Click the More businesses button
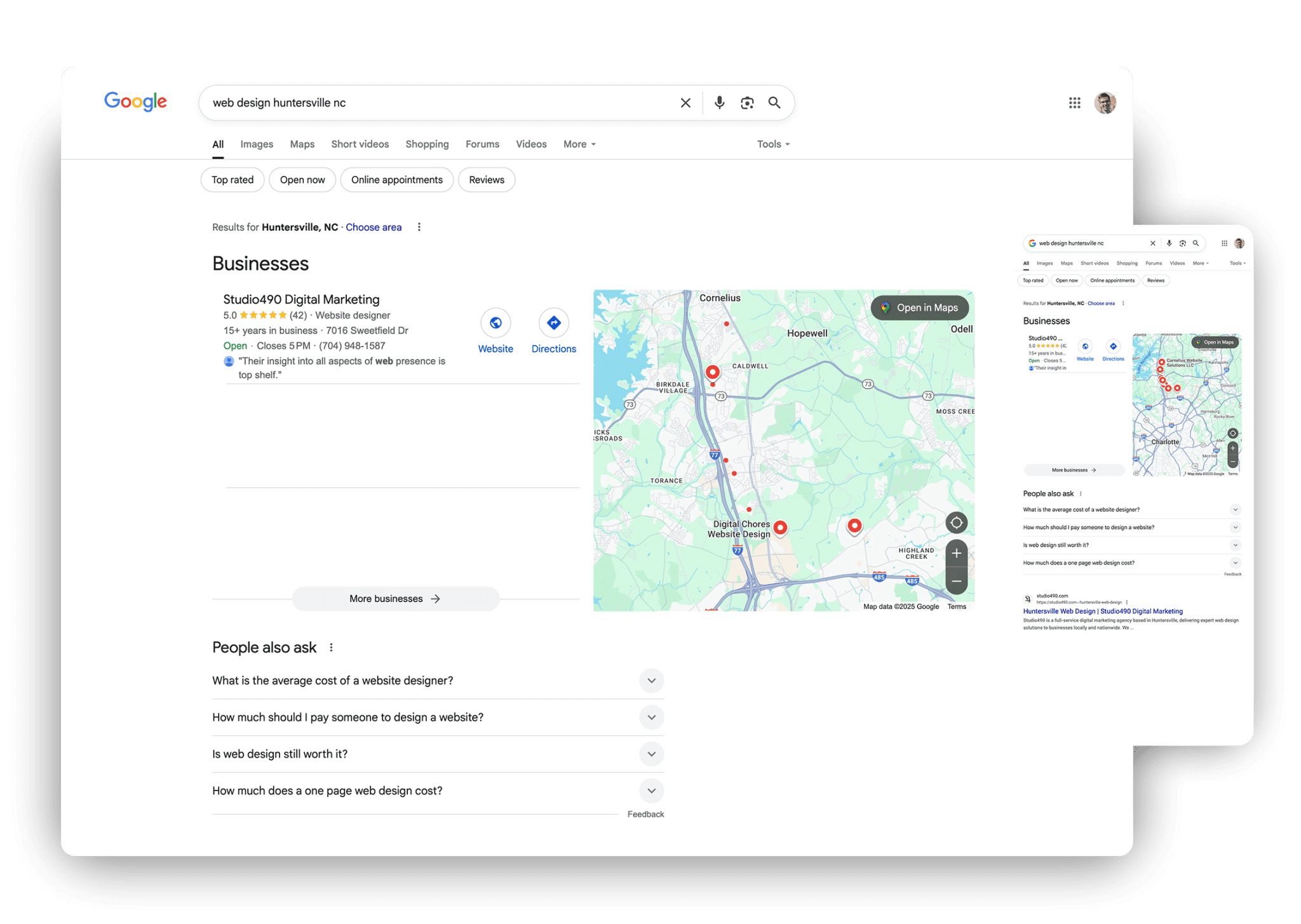This screenshot has width=1301, height=924. click(395, 599)
